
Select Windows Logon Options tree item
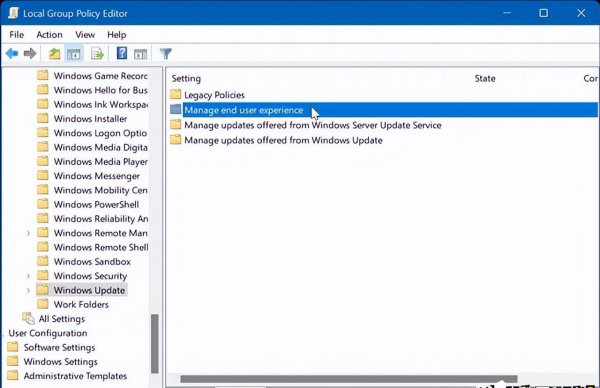(x=100, y=133)
